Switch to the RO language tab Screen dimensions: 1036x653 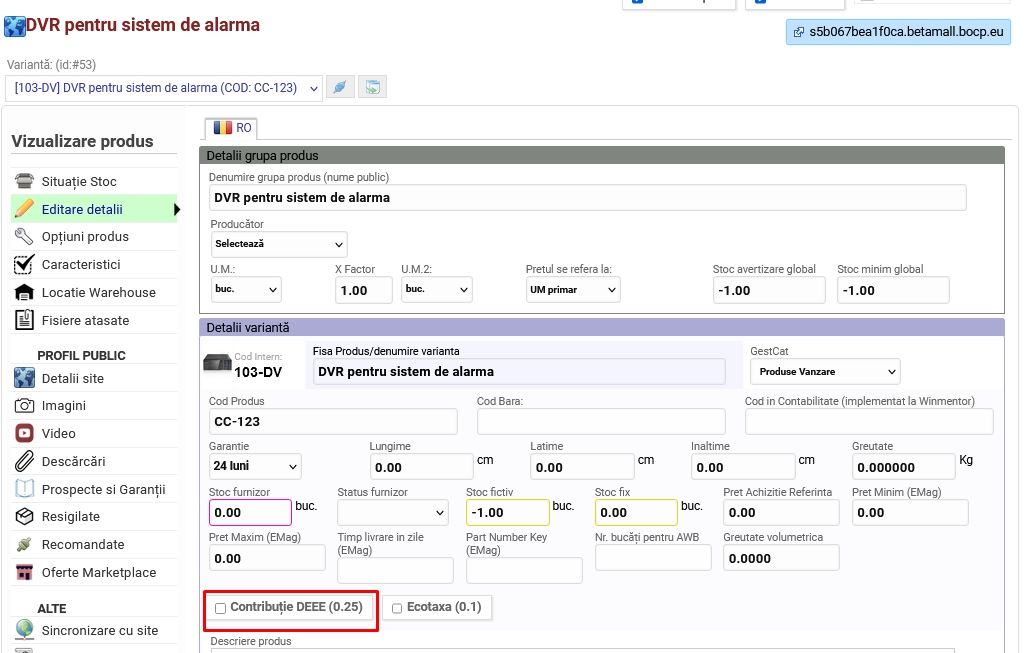coord(231,128)
